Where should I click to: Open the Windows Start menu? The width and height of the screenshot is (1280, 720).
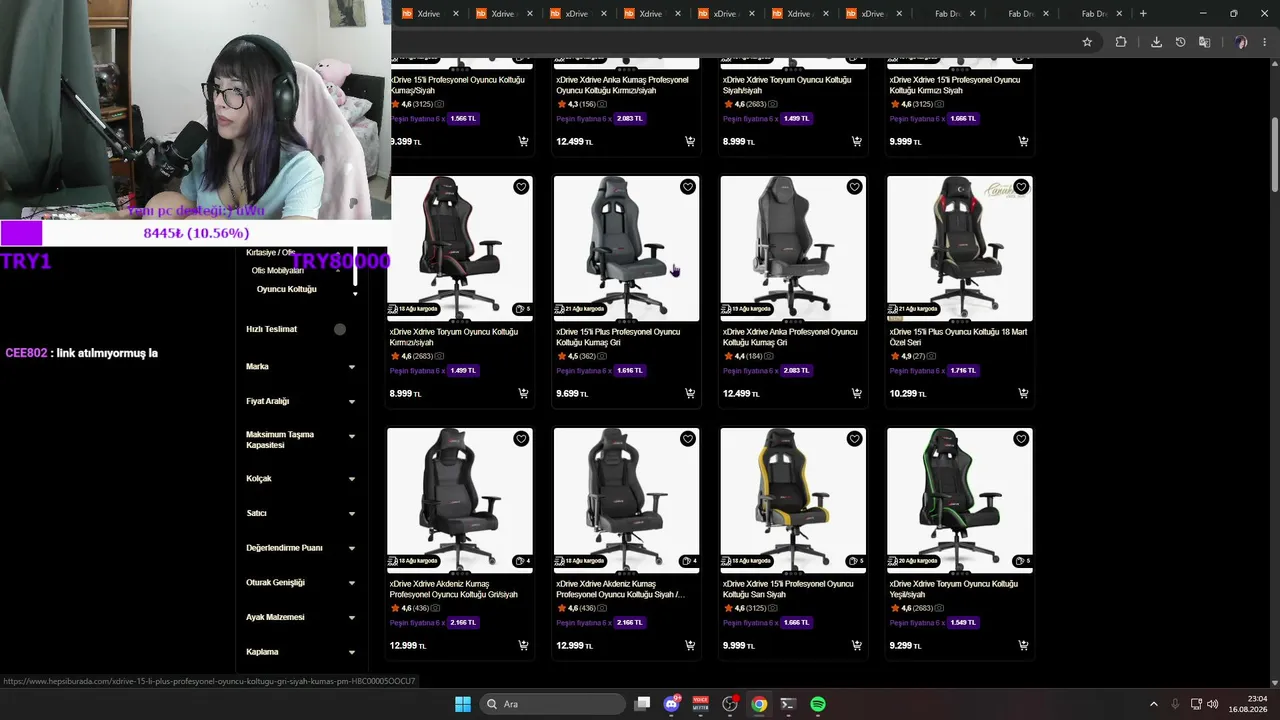[x=463, y=704]
